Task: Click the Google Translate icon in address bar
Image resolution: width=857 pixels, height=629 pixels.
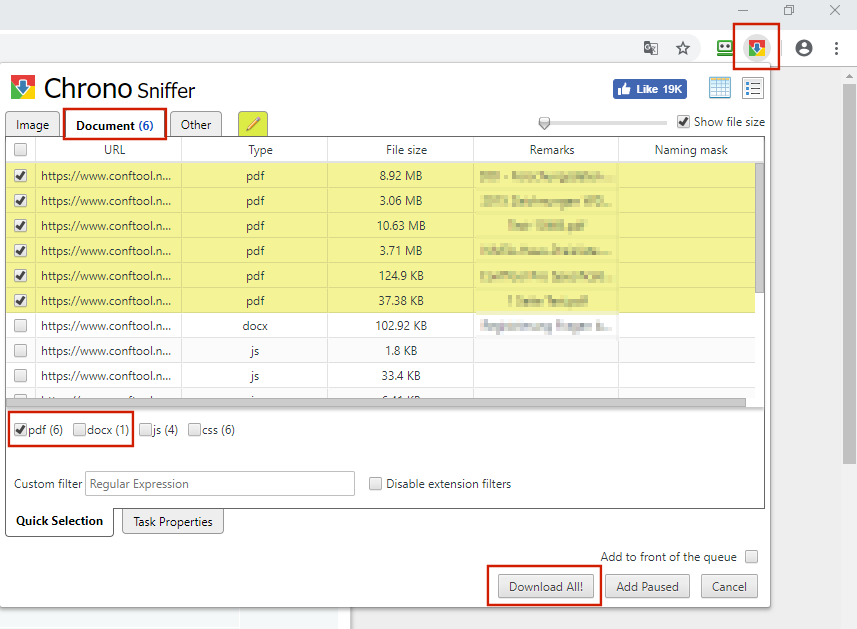Action: click(x=650, y=48)
